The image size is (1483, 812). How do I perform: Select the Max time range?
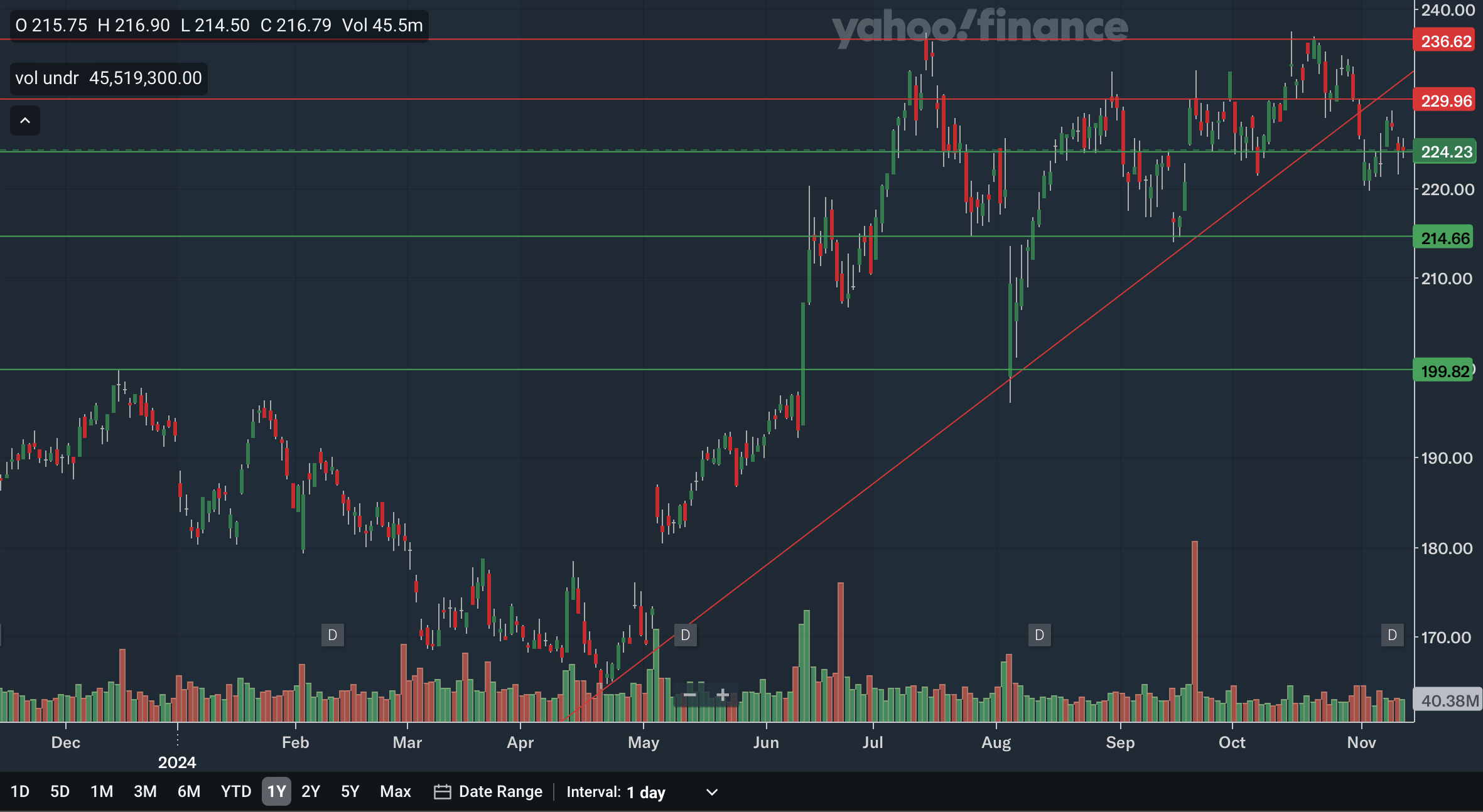[x=396, y=792]
